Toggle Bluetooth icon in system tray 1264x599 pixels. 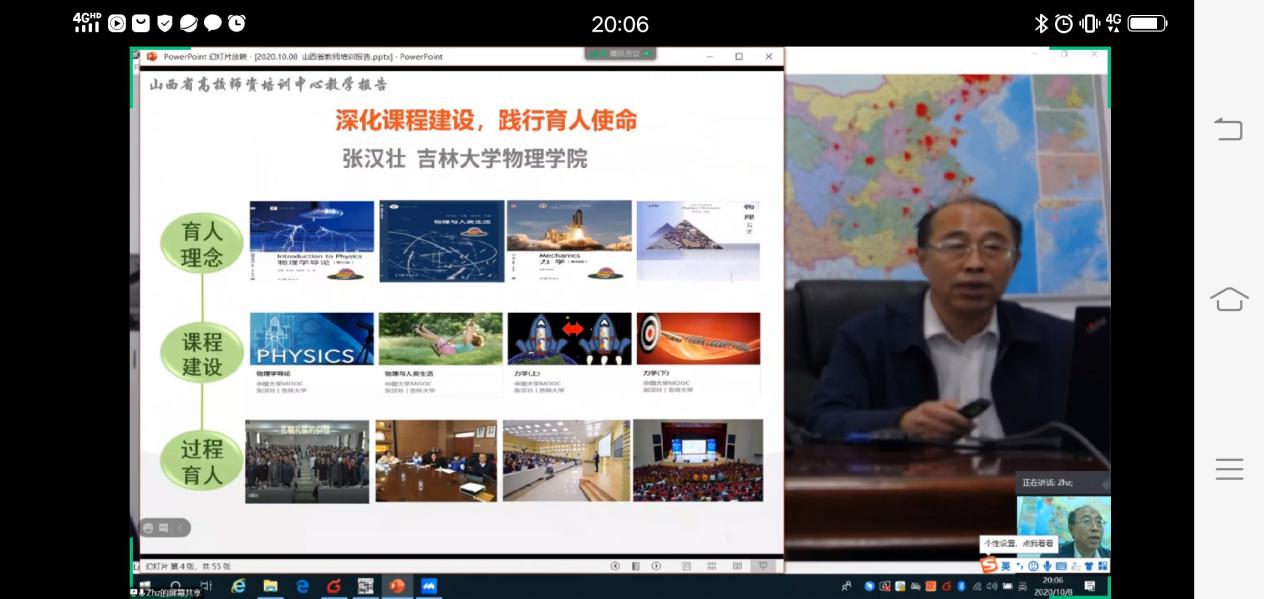[961, 586]
